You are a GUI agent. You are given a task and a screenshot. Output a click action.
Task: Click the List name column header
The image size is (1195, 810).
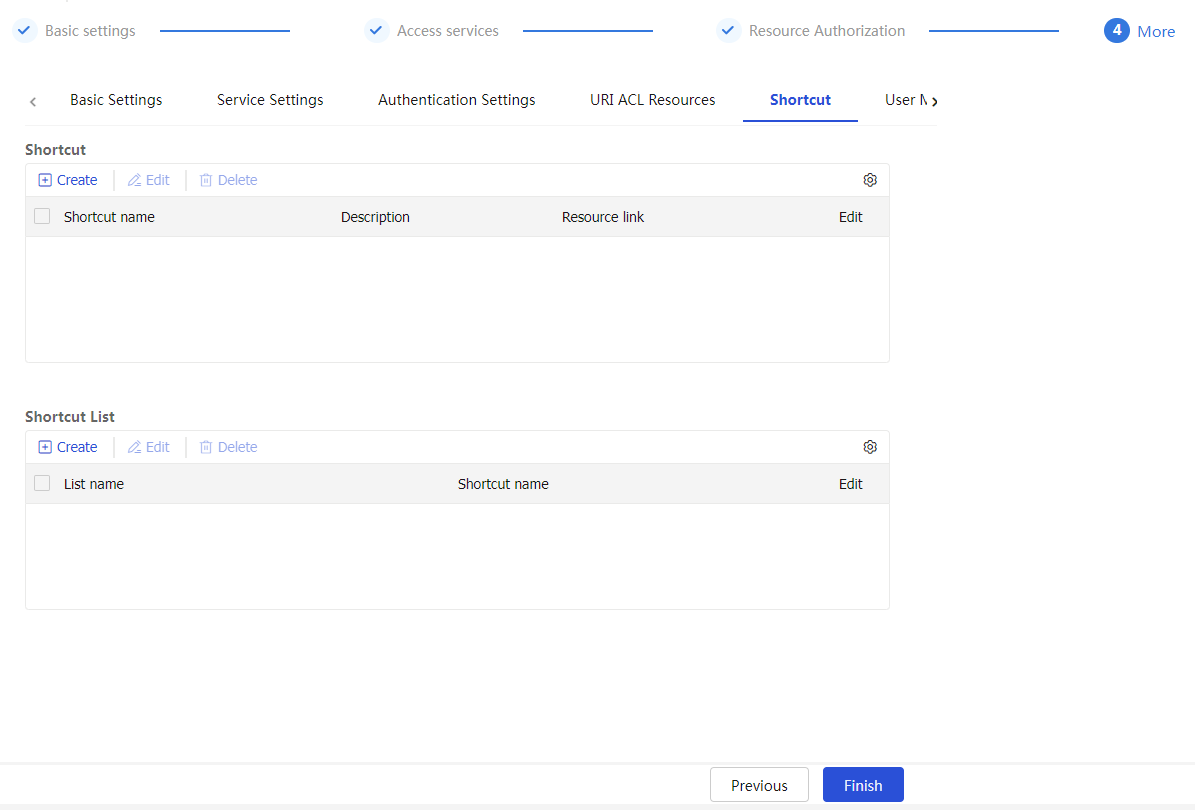[x=94, y=484]
